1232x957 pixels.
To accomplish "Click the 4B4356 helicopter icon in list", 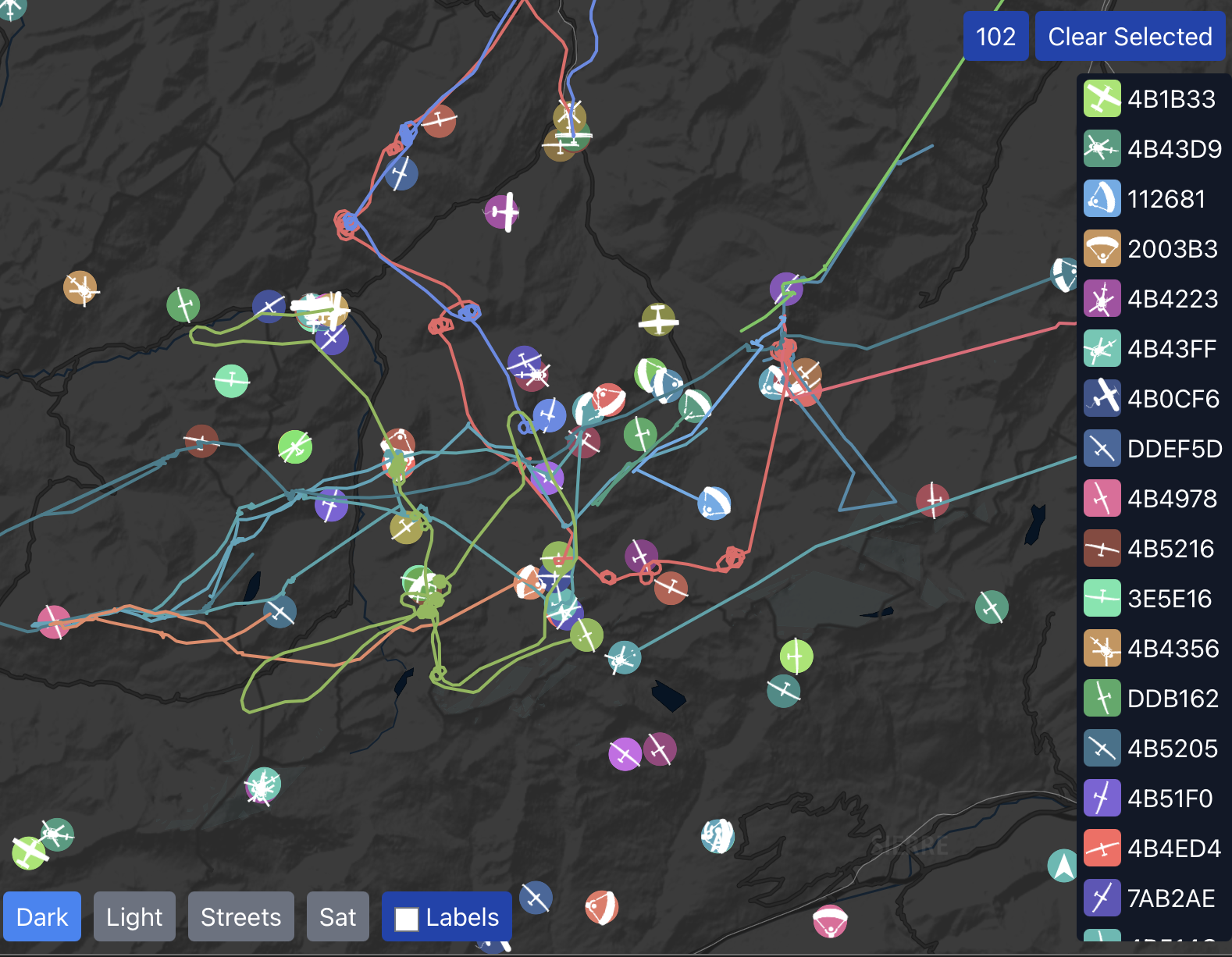I will point(1102,649).
